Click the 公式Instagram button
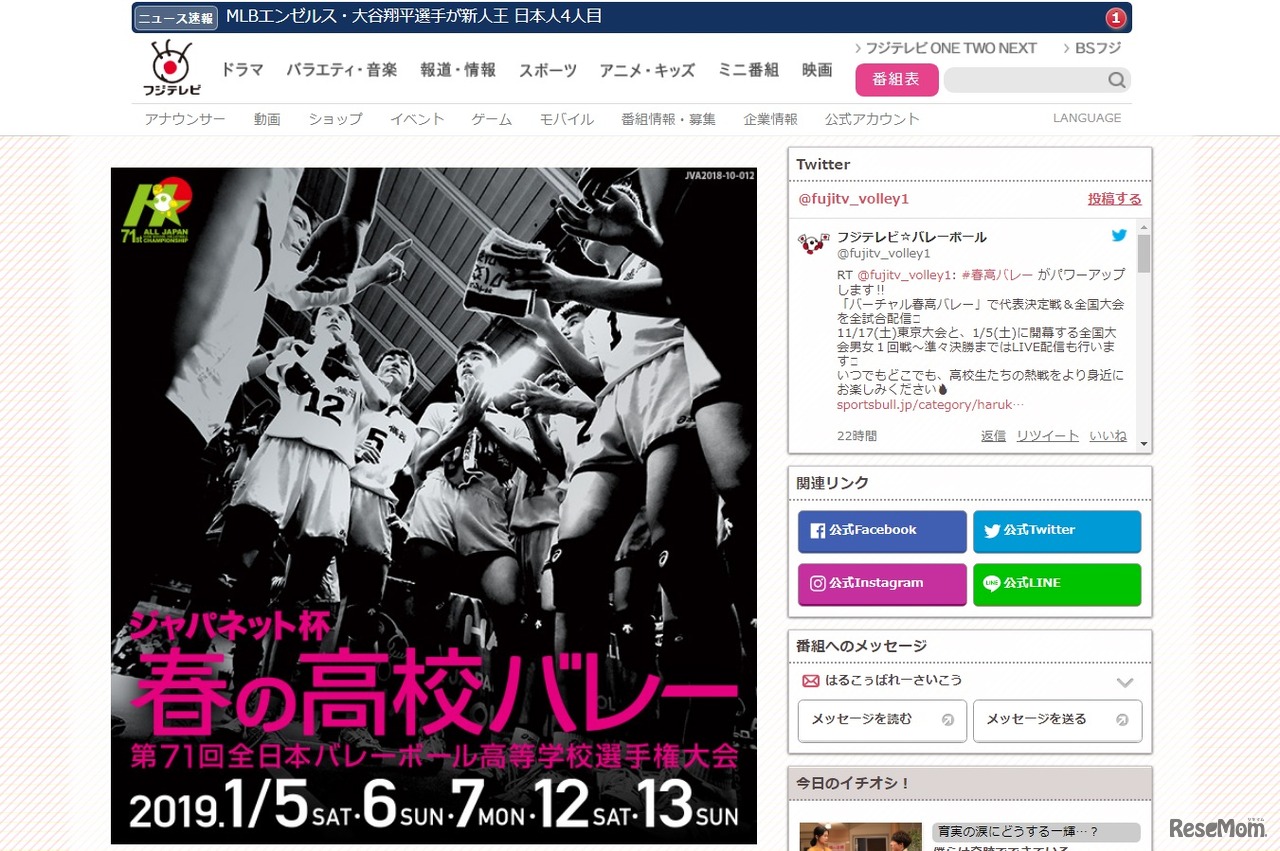Screen dimensions: 1280x851 point(882,584)
